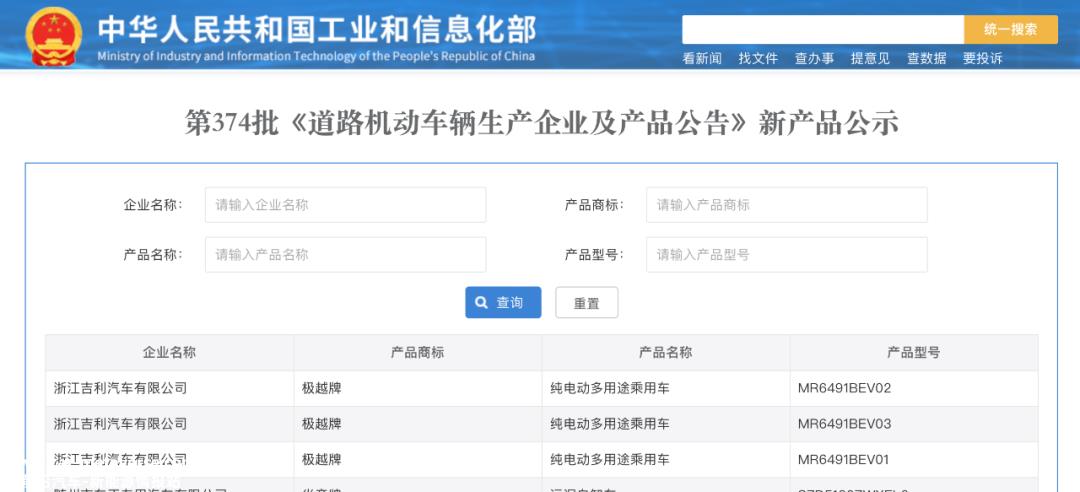The width and height of the screenshot is (1080, 492).
Task: Open the 查数据 link
Action: coord(926,59)
